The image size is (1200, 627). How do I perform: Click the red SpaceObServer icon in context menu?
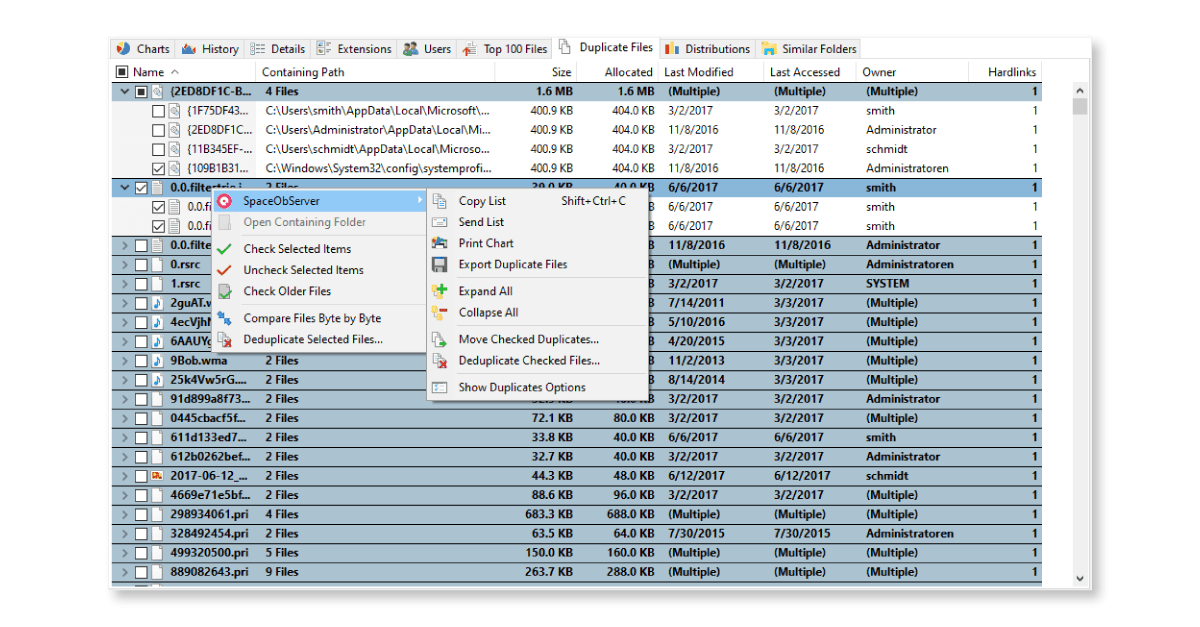point(225,201)
